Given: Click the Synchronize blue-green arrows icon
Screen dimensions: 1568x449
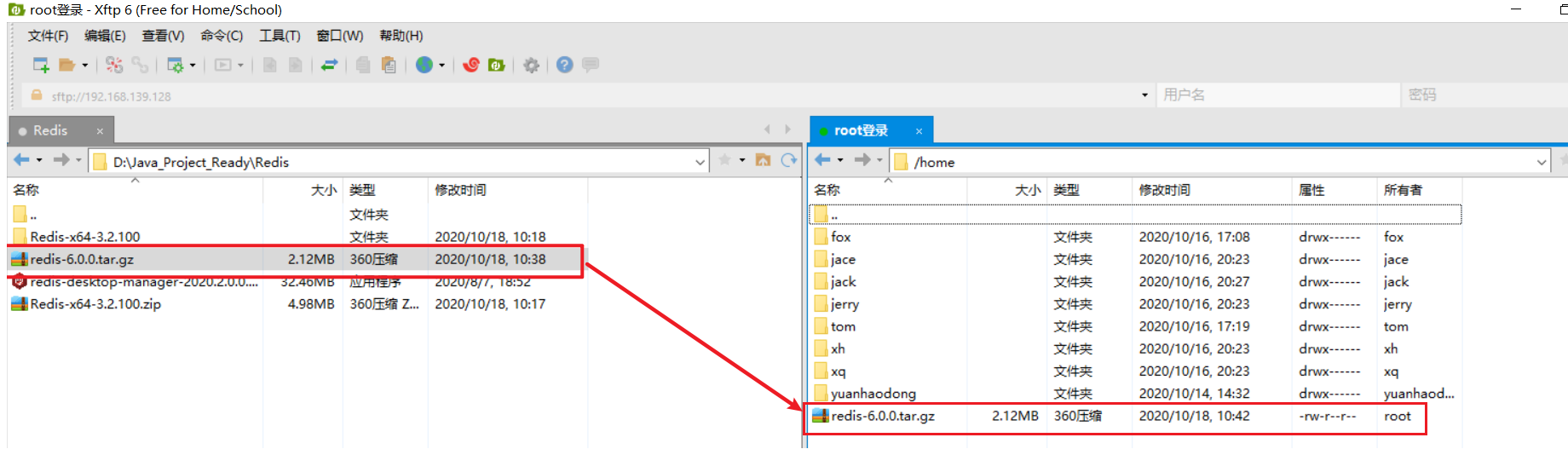Looking at the screenshot, I should (329, 65).
